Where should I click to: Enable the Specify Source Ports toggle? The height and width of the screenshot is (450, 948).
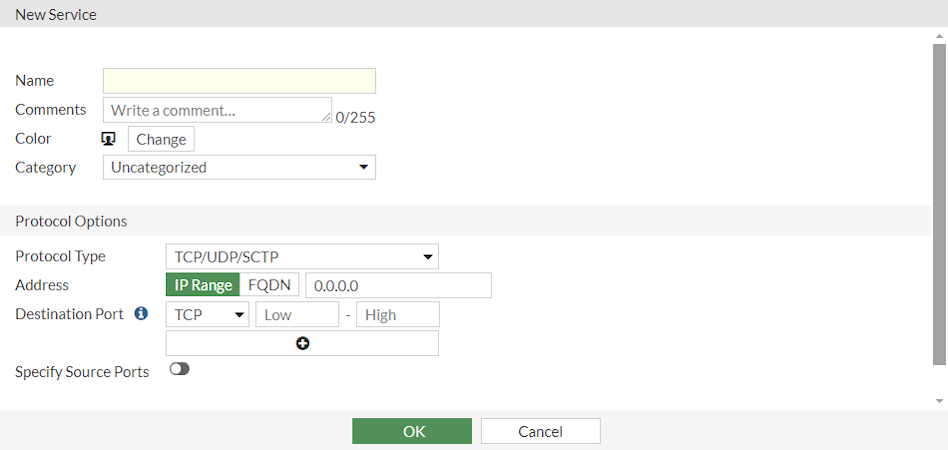(x=180, y=369)
